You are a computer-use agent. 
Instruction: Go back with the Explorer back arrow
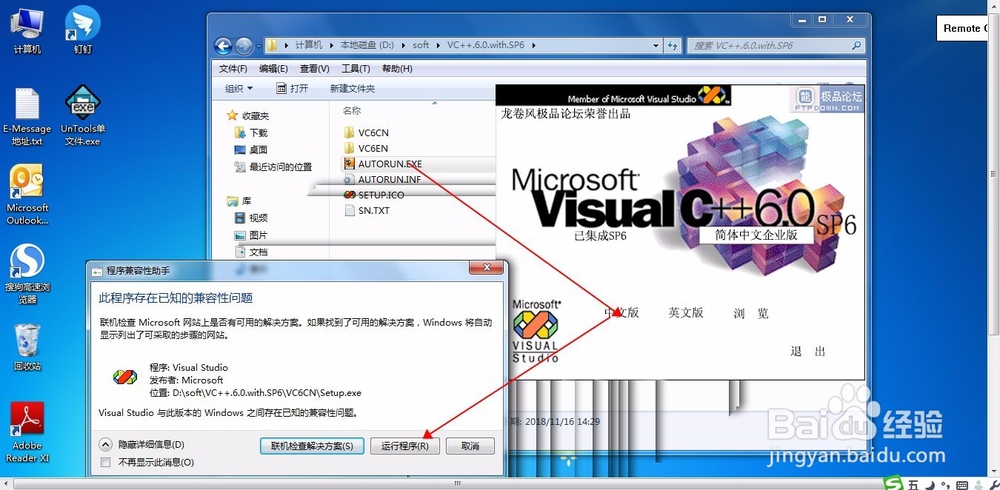click(x=223, y=46)
